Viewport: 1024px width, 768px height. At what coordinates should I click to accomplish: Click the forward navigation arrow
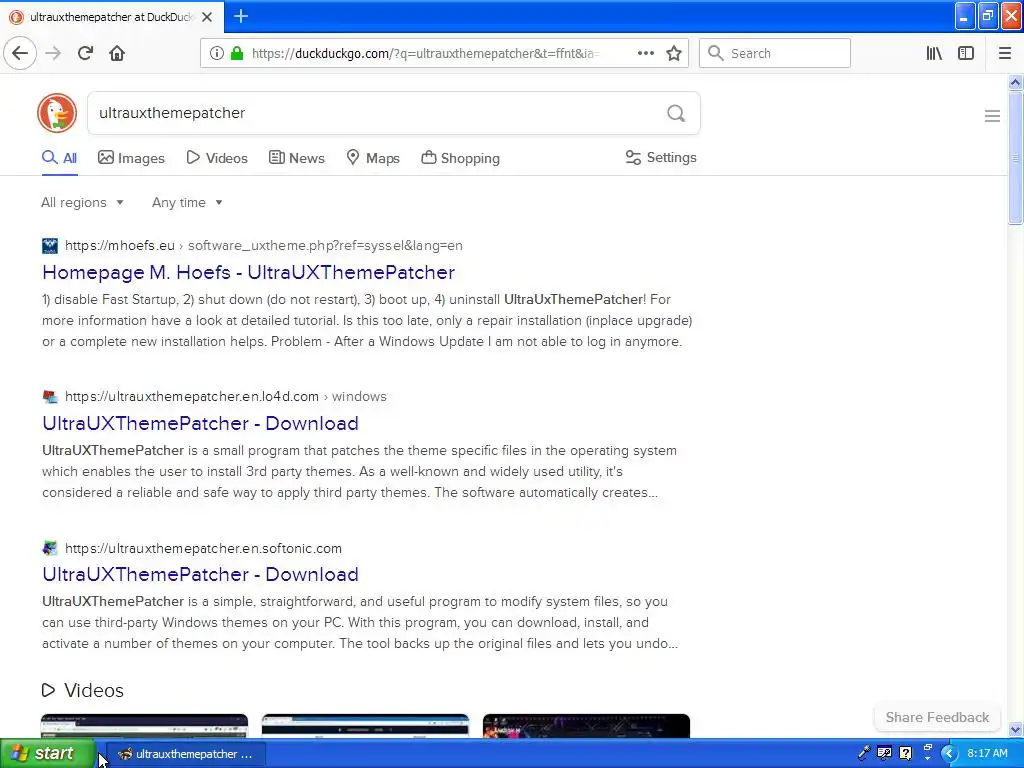click(x=53, y=54)
